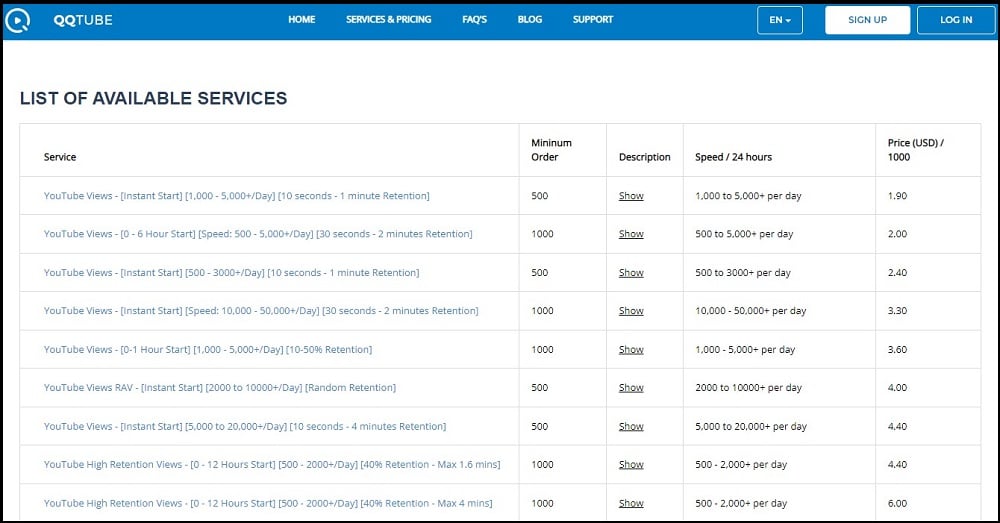The width and height of the screenshot is (1000, 523).
Task: Select speed cell 500 to 5,000+ per day
Action: pos(744,234)
